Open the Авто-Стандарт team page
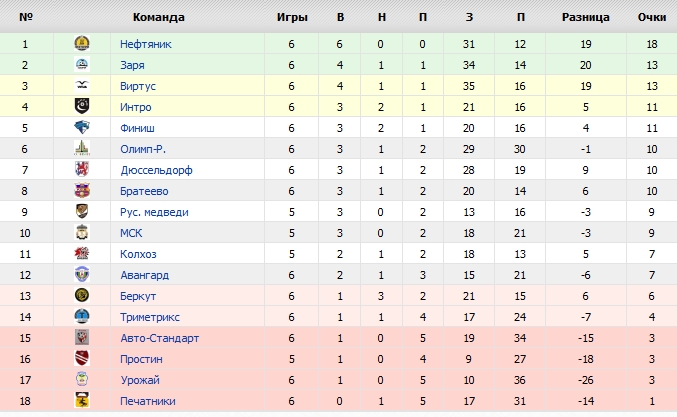The width and height of the screenshot is (677, 417). coord(159,338)
